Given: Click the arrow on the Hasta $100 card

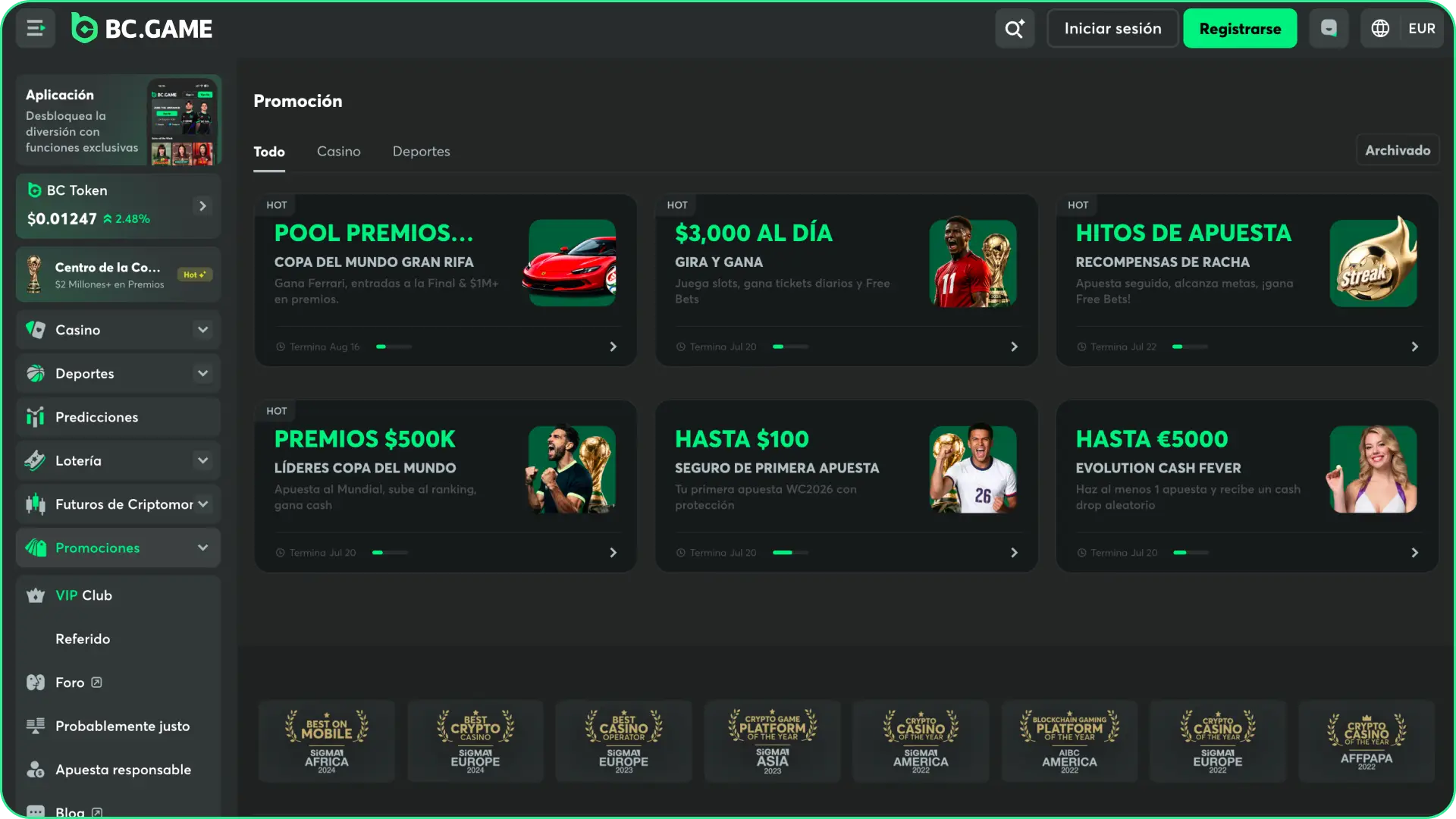Looking at the screenshot, I should tap(1014, 553).
